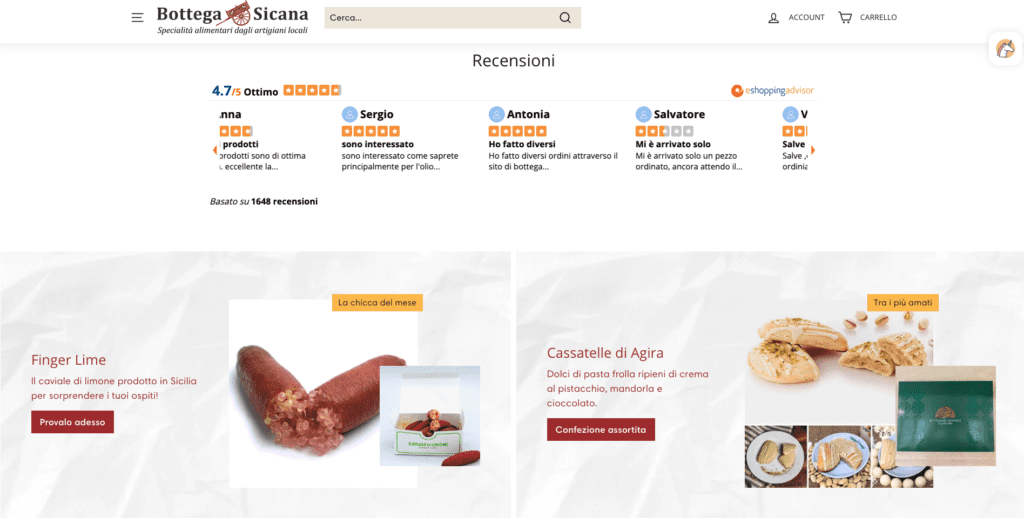Open Antonia's review text
The width and height of the screenshot is (1024, 518).
[553, 161]
